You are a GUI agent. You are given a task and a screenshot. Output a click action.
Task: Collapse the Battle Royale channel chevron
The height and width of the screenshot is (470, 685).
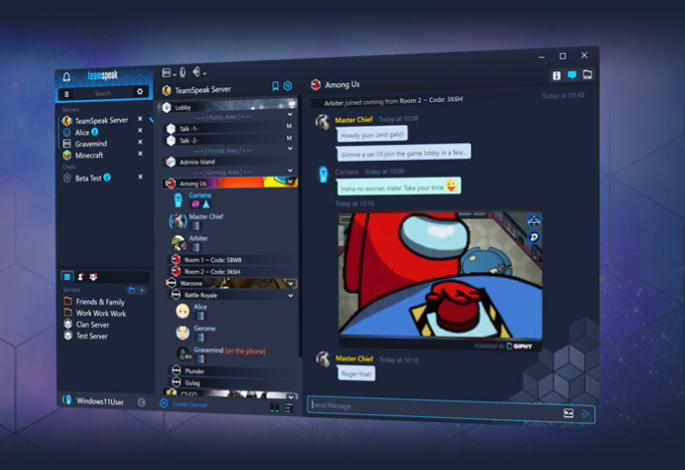click(x=291, y=296)
